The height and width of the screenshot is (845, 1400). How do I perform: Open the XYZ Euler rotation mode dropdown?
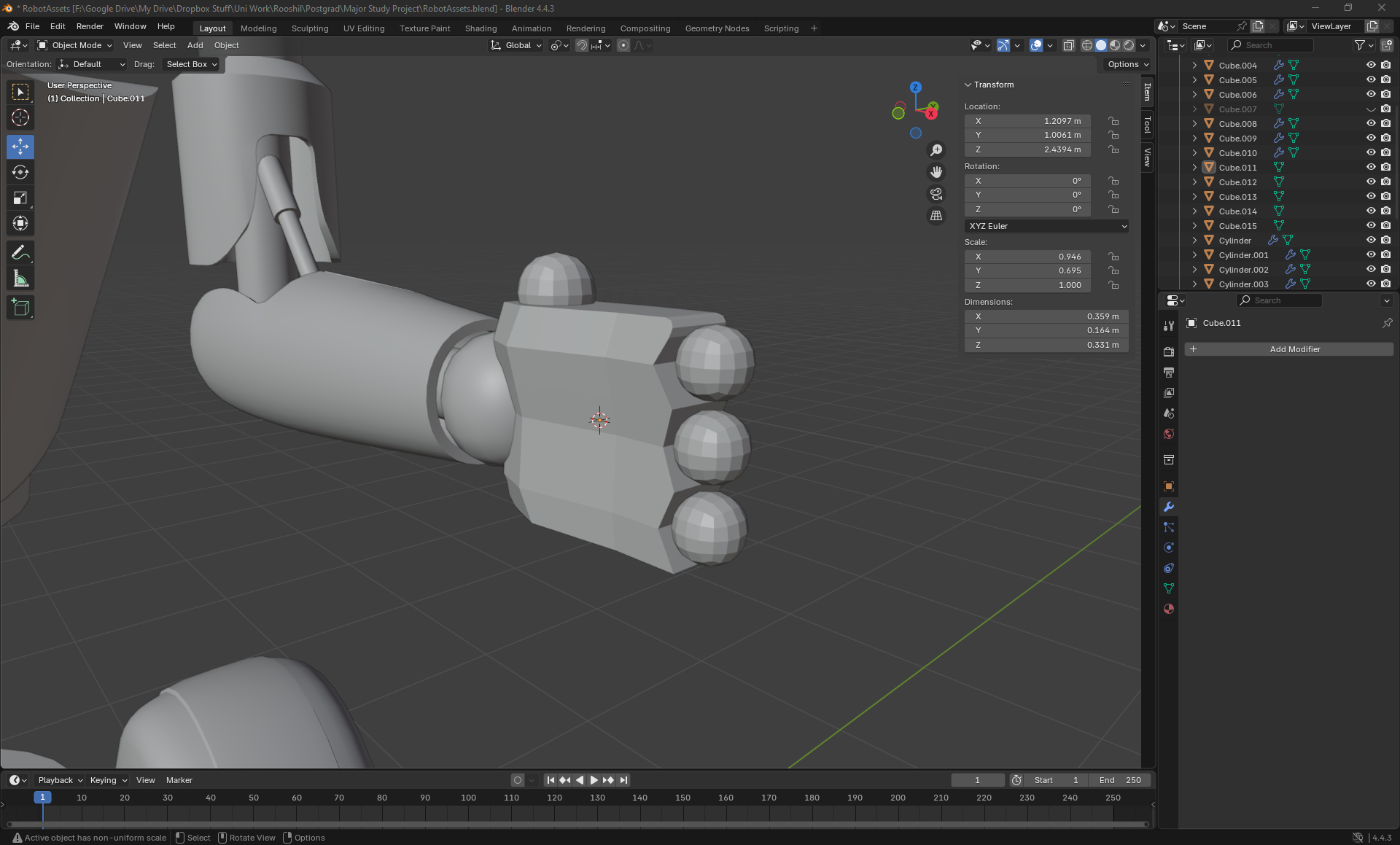coord(1046,226)
